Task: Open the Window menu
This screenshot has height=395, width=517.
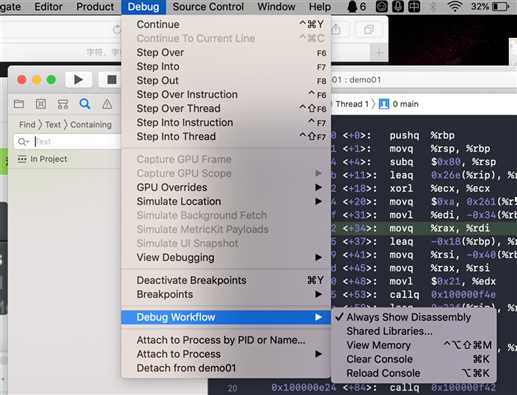Action: coord(276,7)
